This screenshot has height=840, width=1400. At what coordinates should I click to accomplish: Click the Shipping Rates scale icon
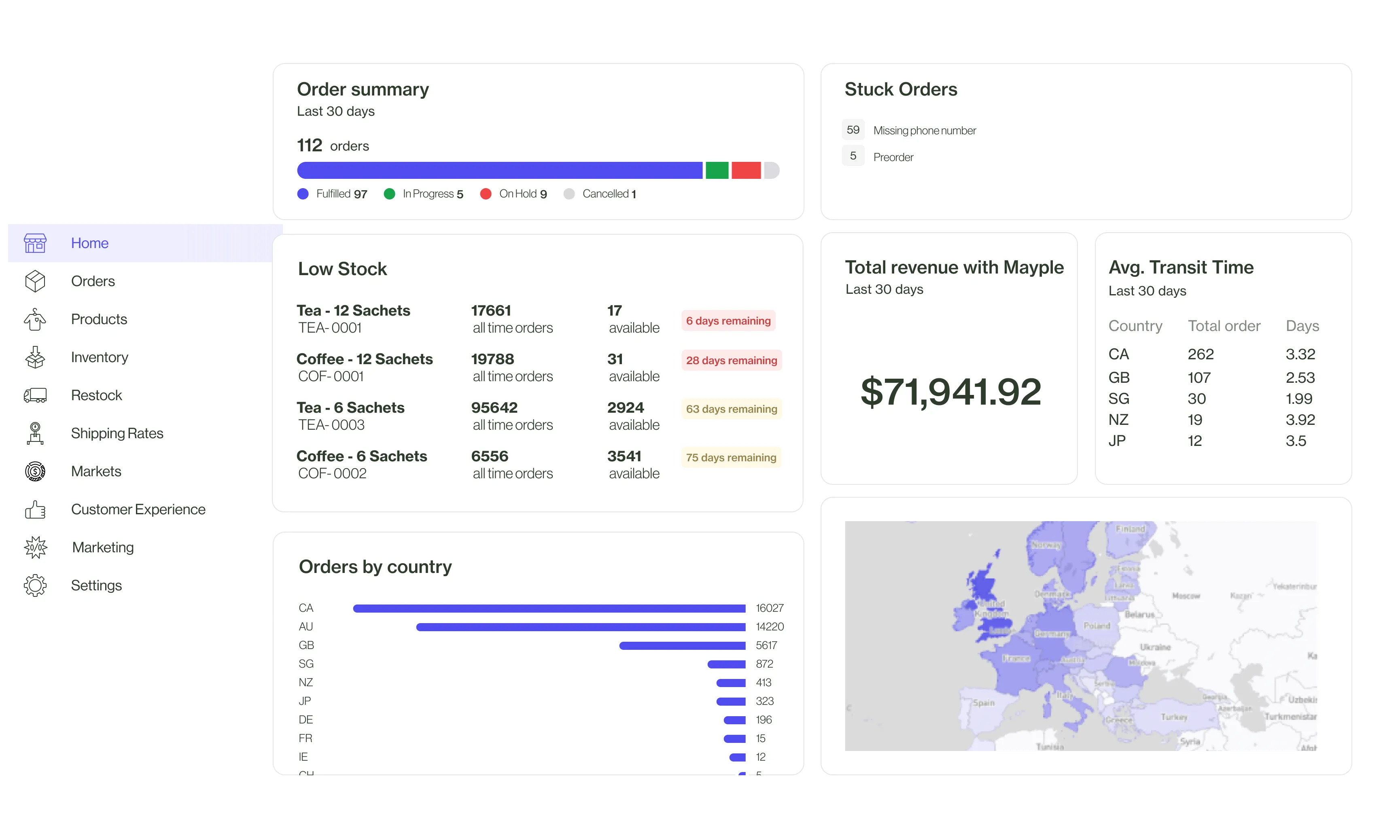click(35, 433)
